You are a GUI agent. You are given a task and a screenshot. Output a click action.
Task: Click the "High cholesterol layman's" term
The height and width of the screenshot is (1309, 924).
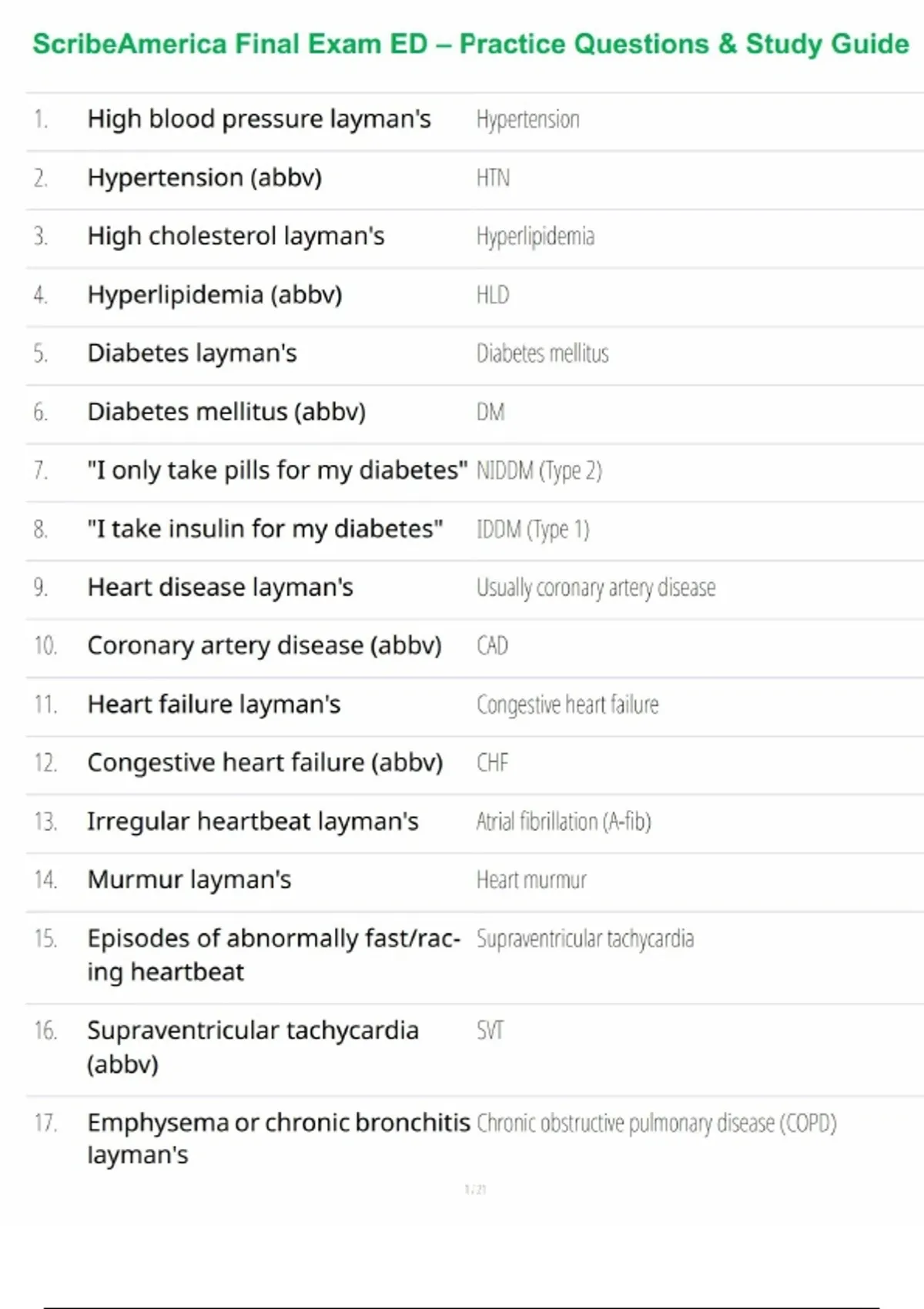point(236,236)
